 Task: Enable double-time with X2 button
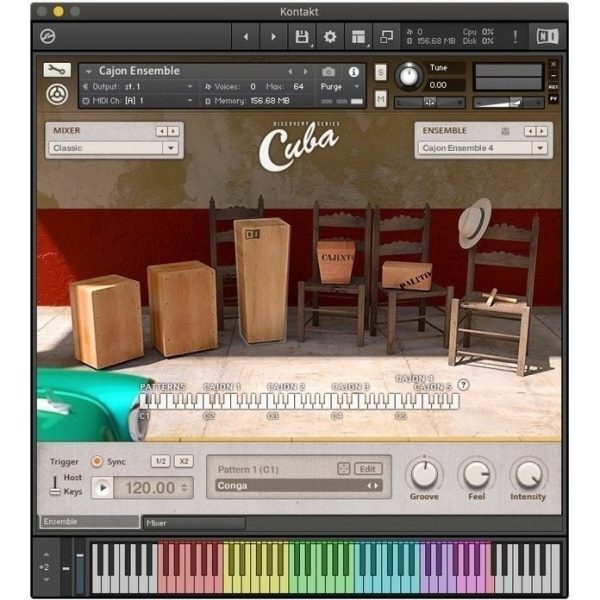pos(184,461)
